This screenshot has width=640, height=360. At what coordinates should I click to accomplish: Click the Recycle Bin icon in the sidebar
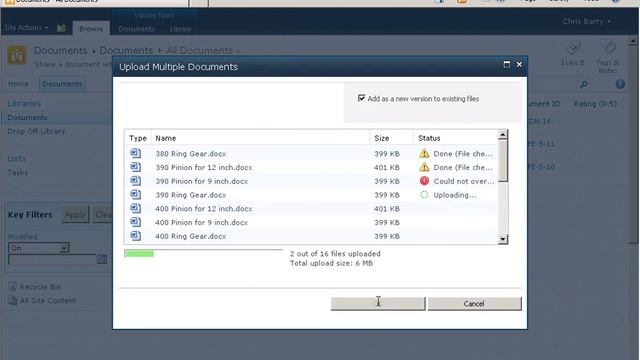click(13, 287)
